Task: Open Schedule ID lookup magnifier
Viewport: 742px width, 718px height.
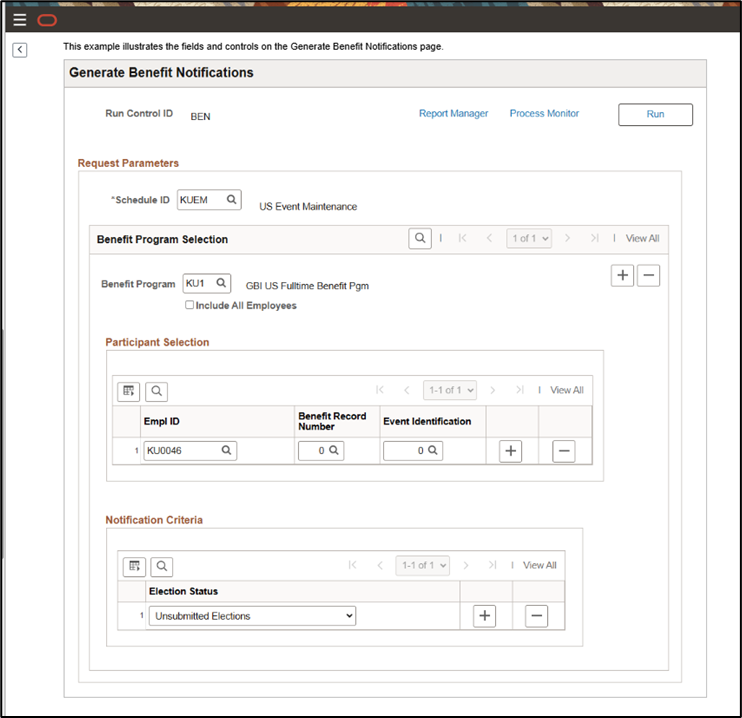Action: pyautogui.click(x=231, y=200)
